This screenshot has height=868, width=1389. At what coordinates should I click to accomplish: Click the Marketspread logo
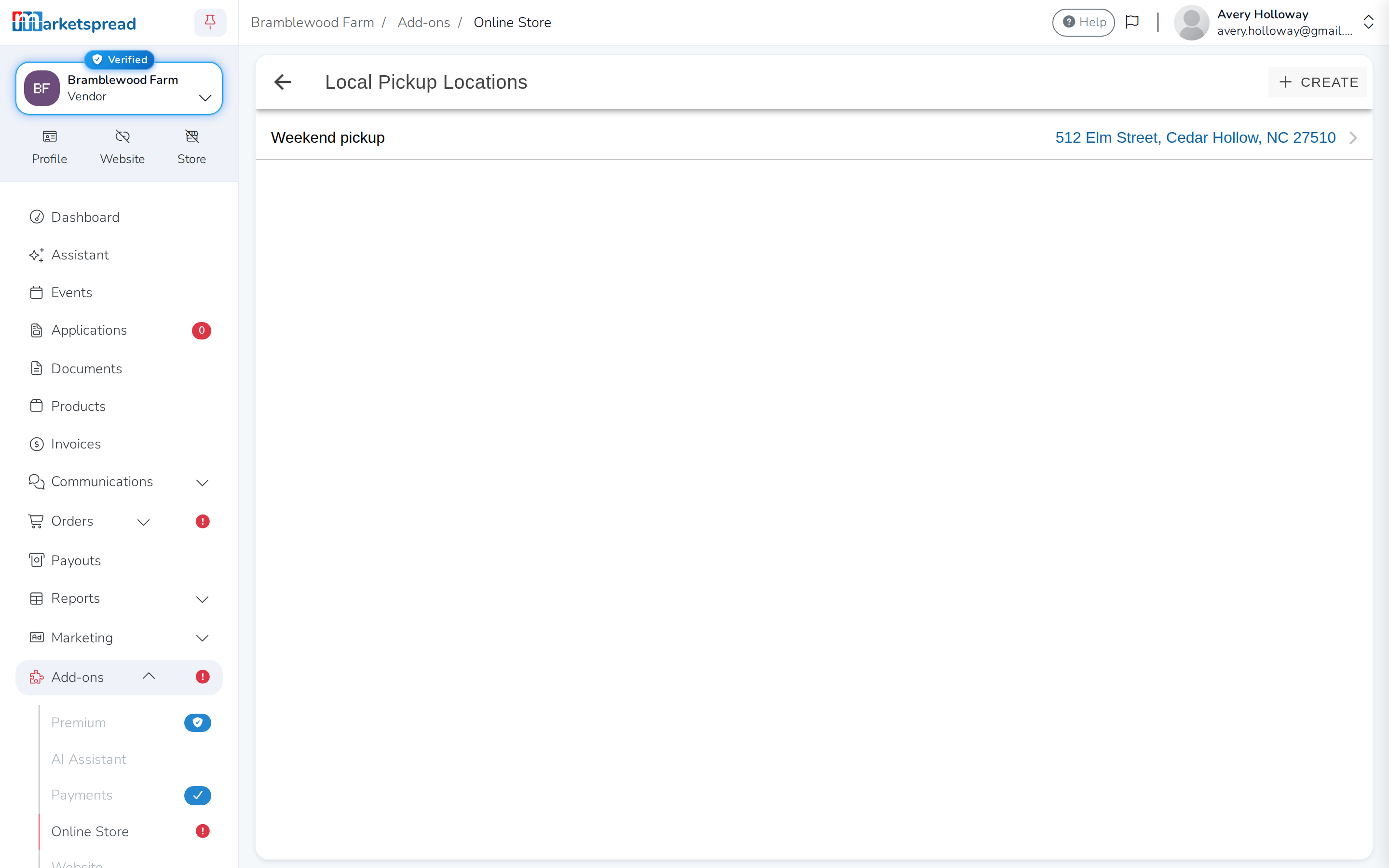tap(74, 22)
